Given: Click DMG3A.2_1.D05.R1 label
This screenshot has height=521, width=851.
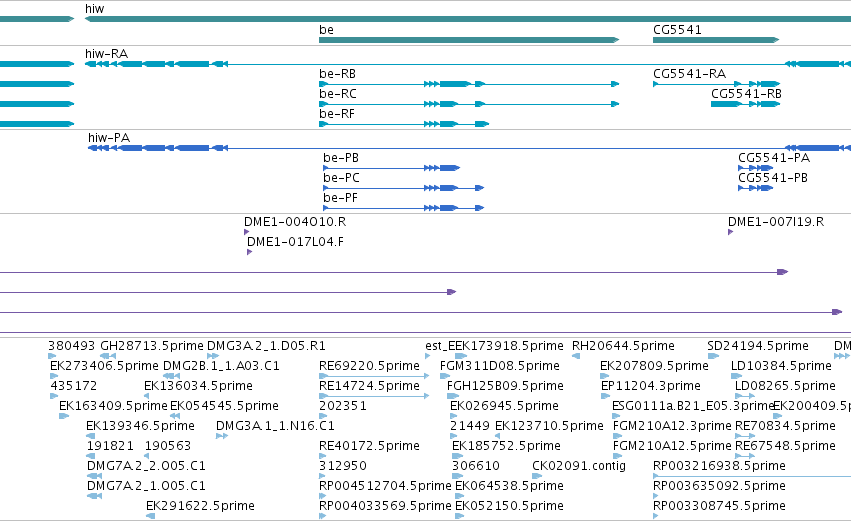Looking at the screenshot, I should click(x=266, y=346).
